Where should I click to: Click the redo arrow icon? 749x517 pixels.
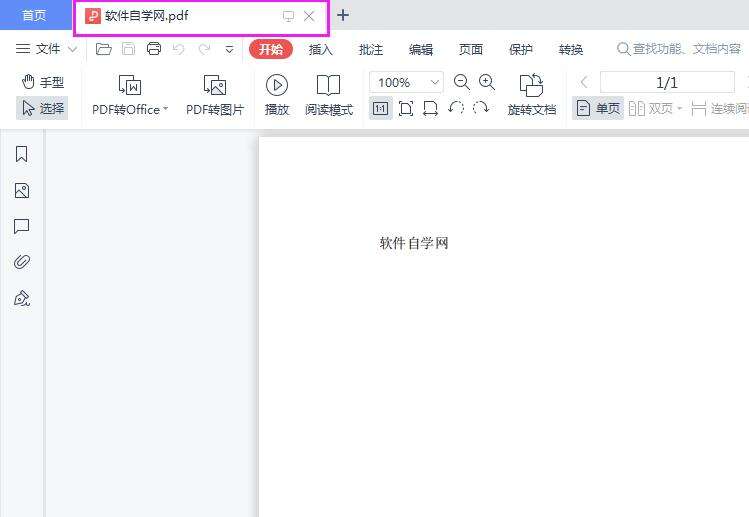(x=204, y=49)
